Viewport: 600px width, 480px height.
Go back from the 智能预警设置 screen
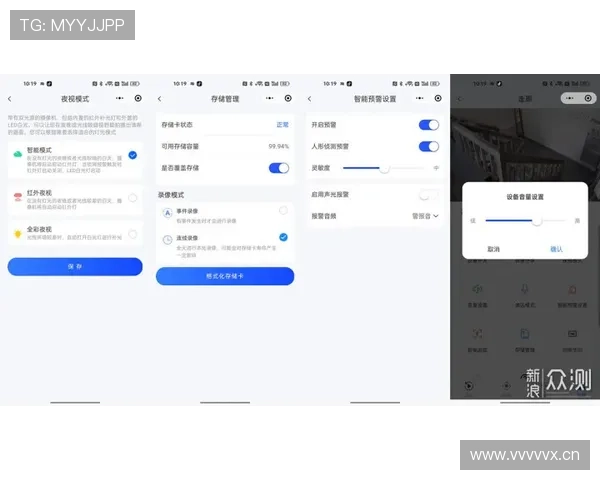point(310,99)
